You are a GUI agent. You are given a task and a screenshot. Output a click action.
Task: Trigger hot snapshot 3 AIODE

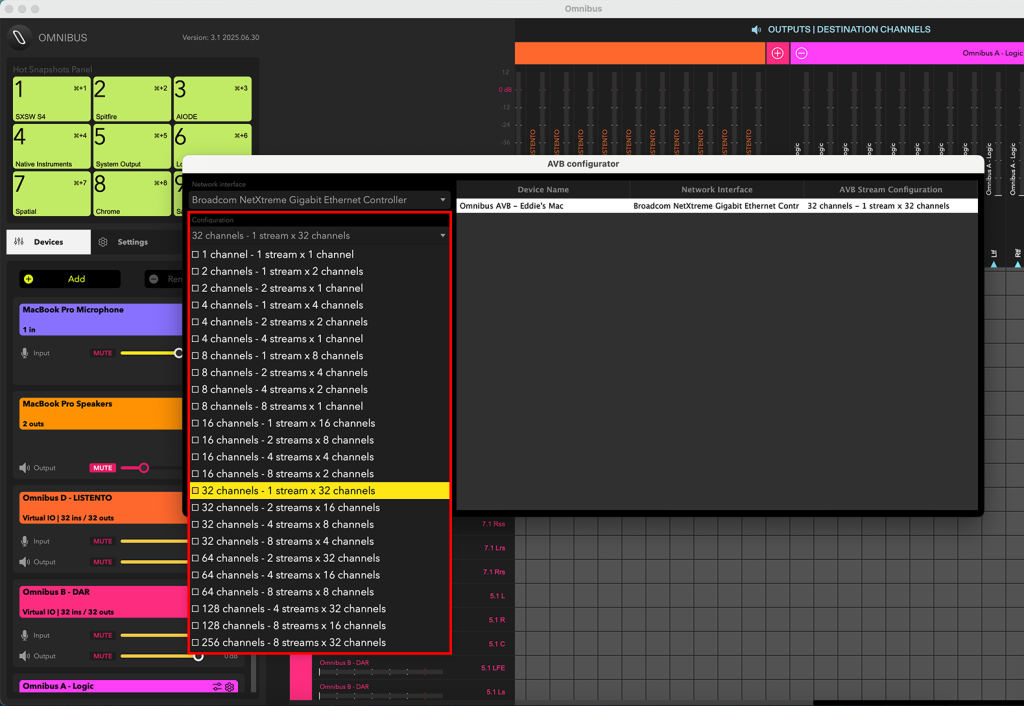click(212, 99)
